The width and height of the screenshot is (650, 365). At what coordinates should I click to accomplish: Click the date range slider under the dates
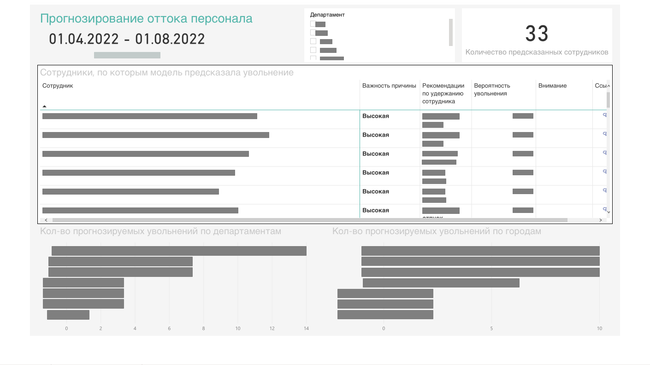pyautogui.click(x=127, y=55)
